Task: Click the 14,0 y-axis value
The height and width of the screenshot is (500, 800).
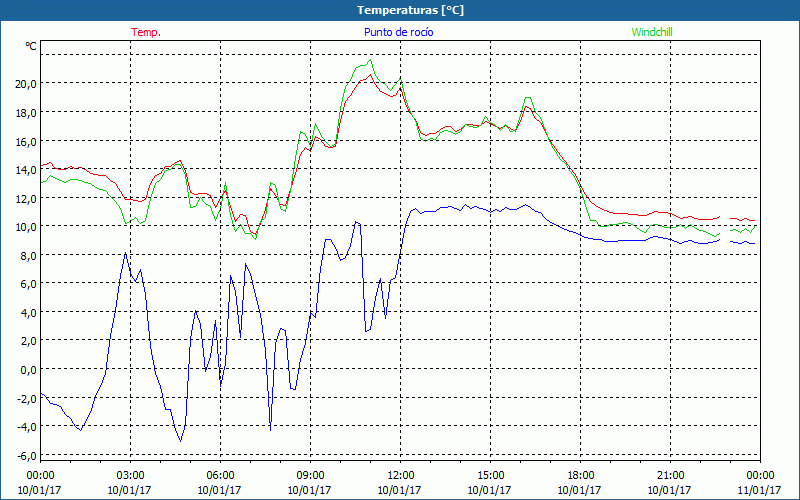Action: pos(26,170)
